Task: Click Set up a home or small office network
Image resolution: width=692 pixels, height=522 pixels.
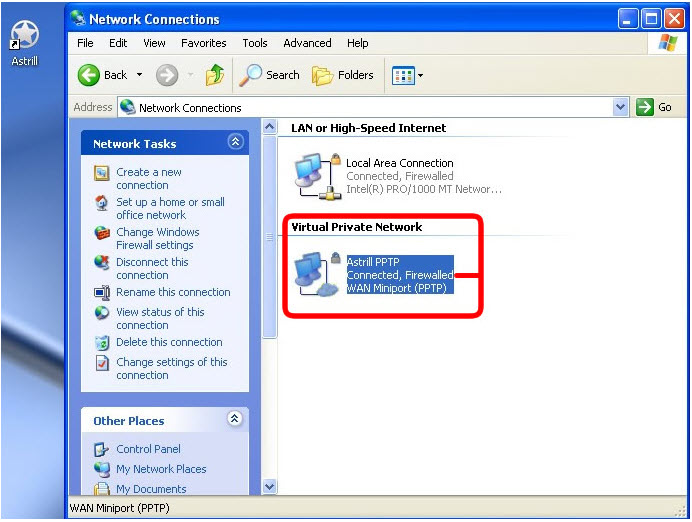Action: 170,208
